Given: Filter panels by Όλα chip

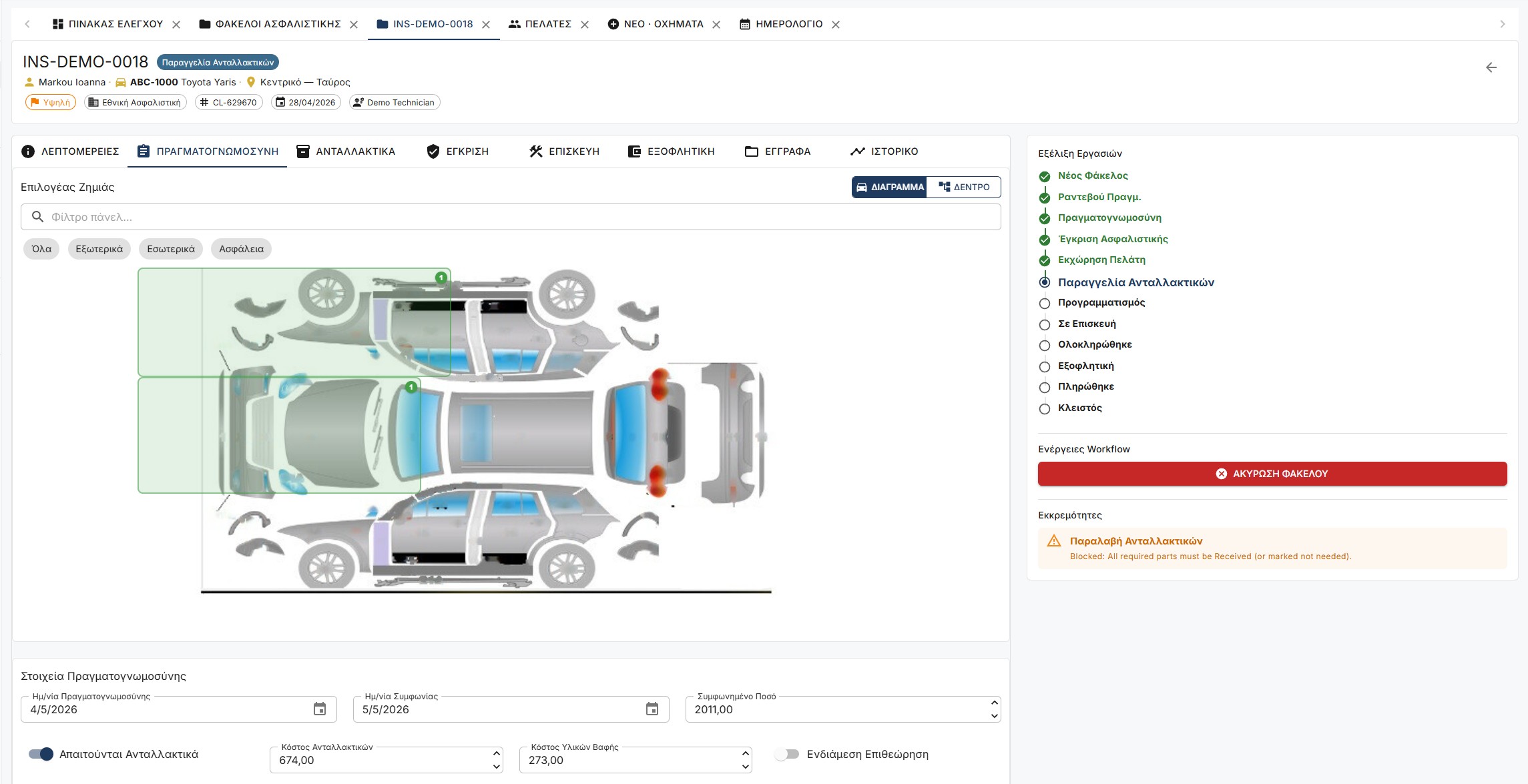Looking at the screenshot, I should coord(41,249).
